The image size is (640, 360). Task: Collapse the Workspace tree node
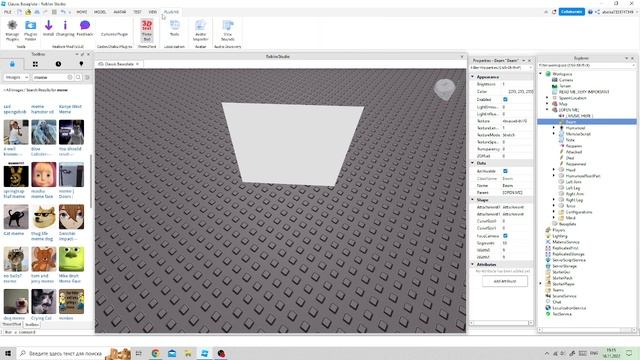pyautogui.click(x=541, y=74)
